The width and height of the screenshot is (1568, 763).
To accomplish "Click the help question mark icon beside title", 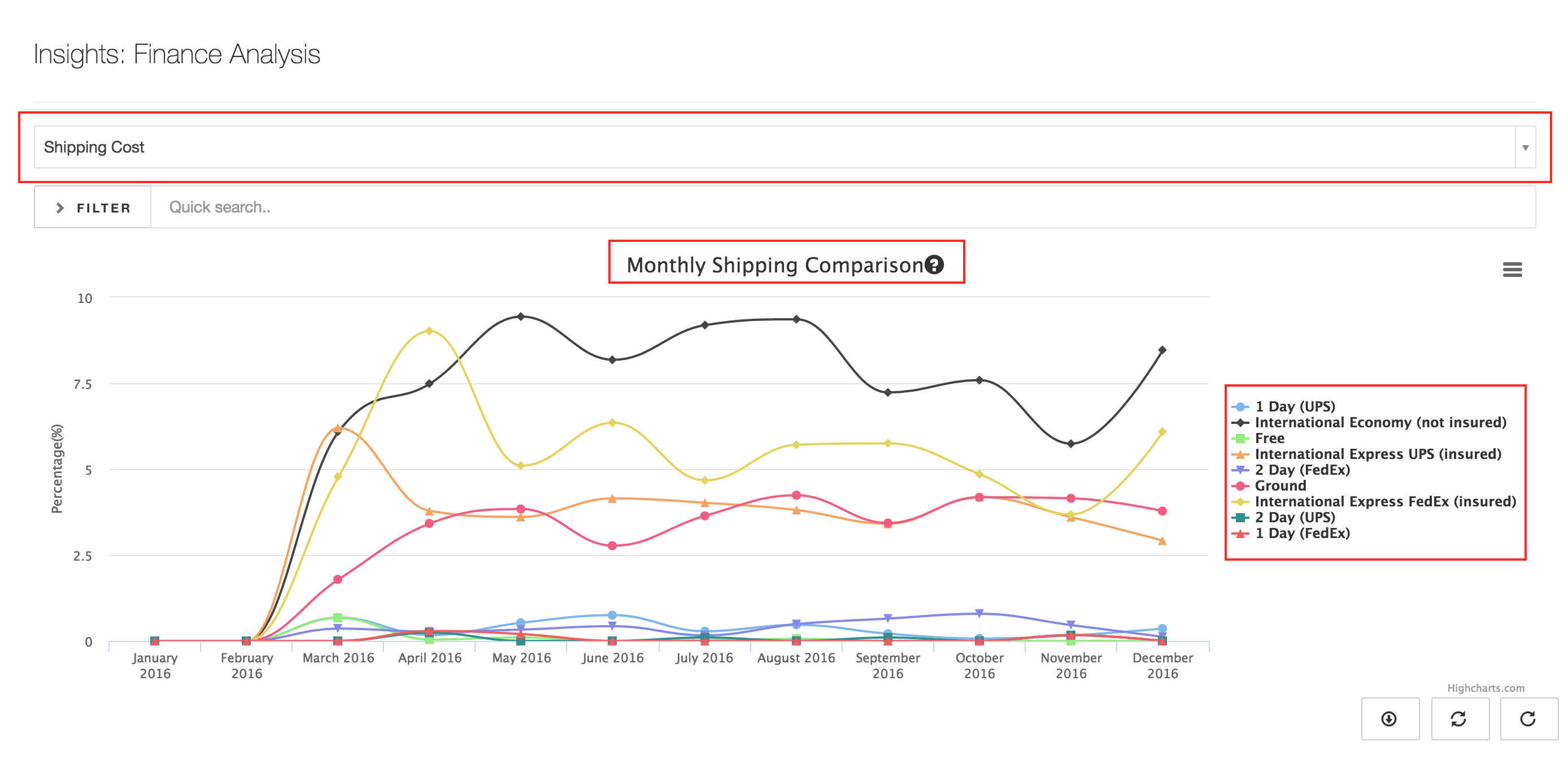I will tap(934, 265).
